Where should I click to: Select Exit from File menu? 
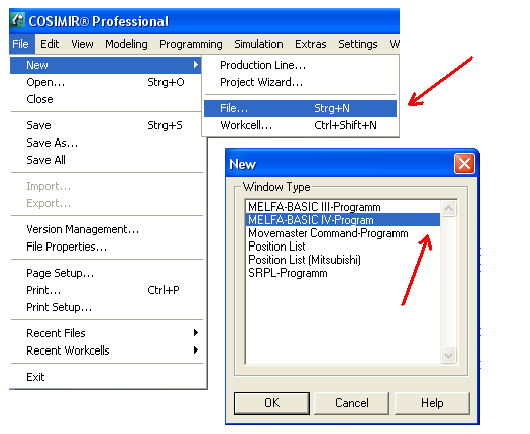(x=106, y=377)
